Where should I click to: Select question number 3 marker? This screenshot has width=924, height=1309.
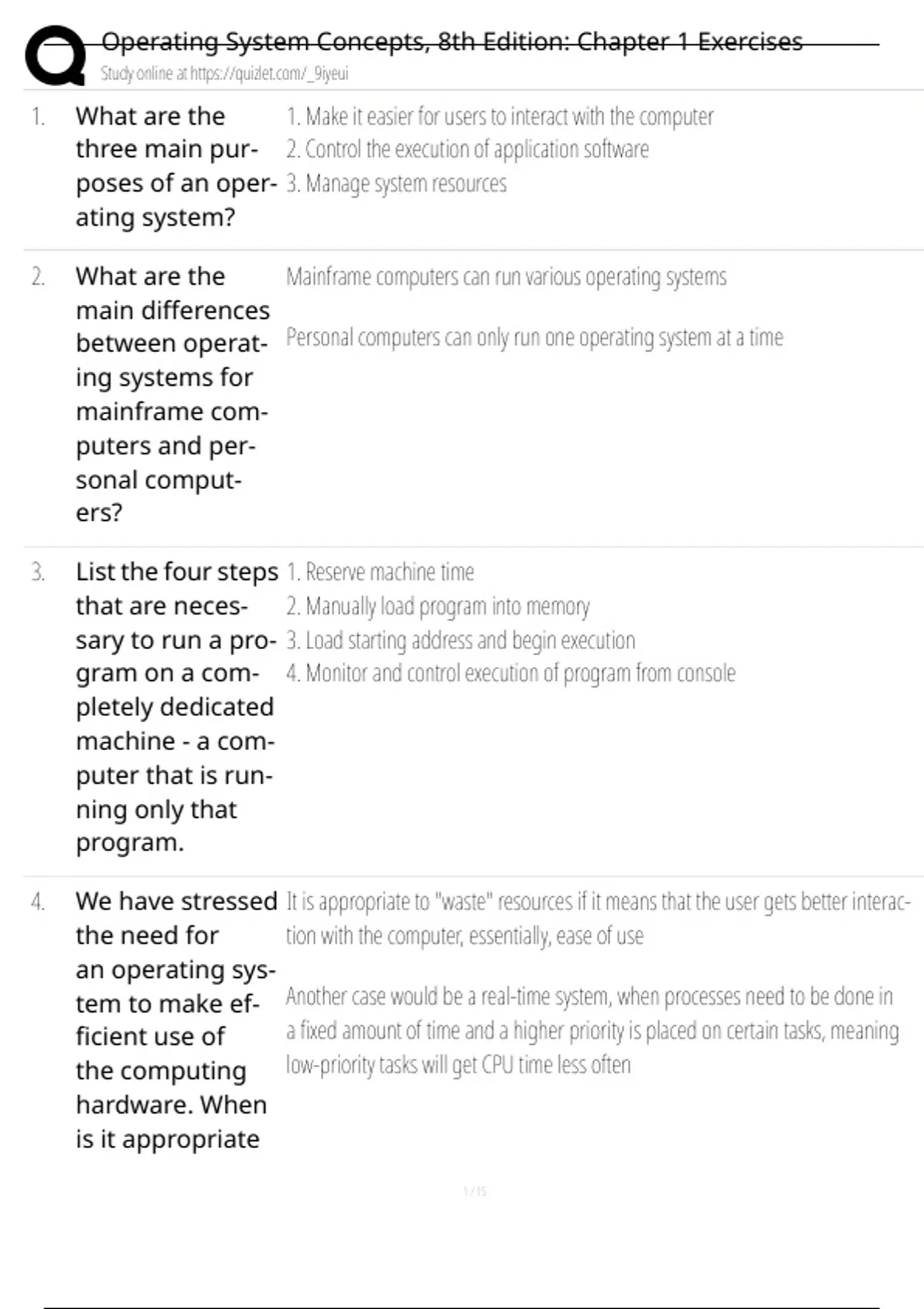[38, 573]
